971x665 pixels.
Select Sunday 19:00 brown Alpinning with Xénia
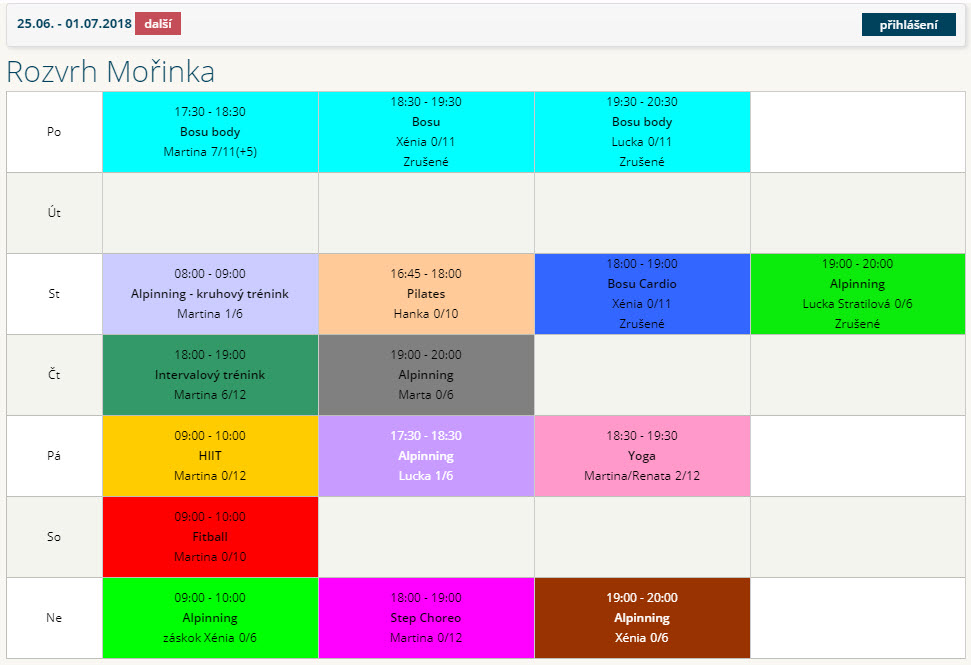click(642, 618)
